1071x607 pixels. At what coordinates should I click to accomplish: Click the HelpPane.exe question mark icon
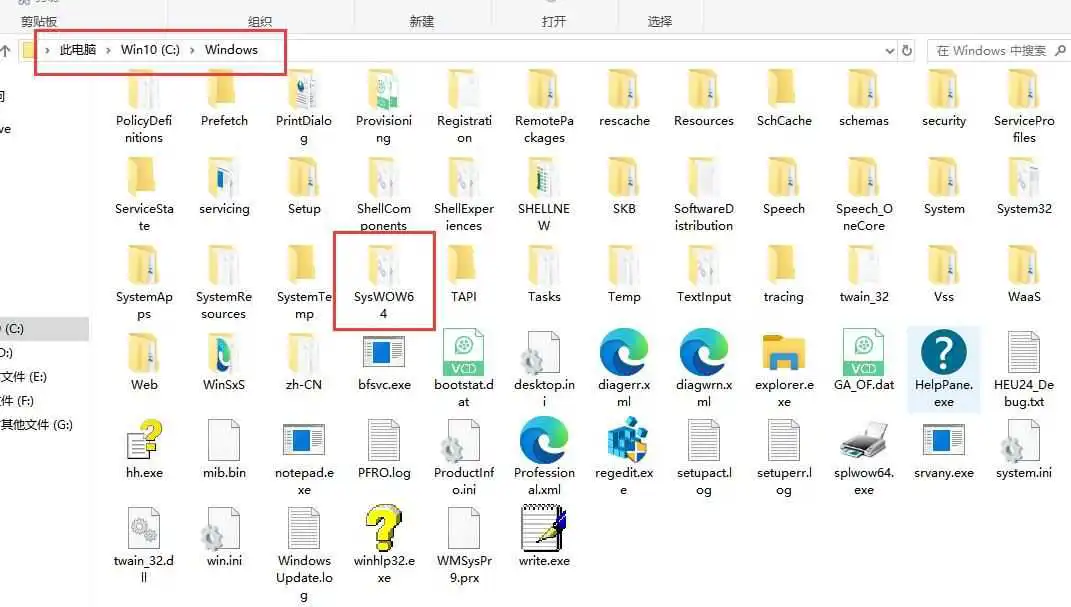pos(943,352)
